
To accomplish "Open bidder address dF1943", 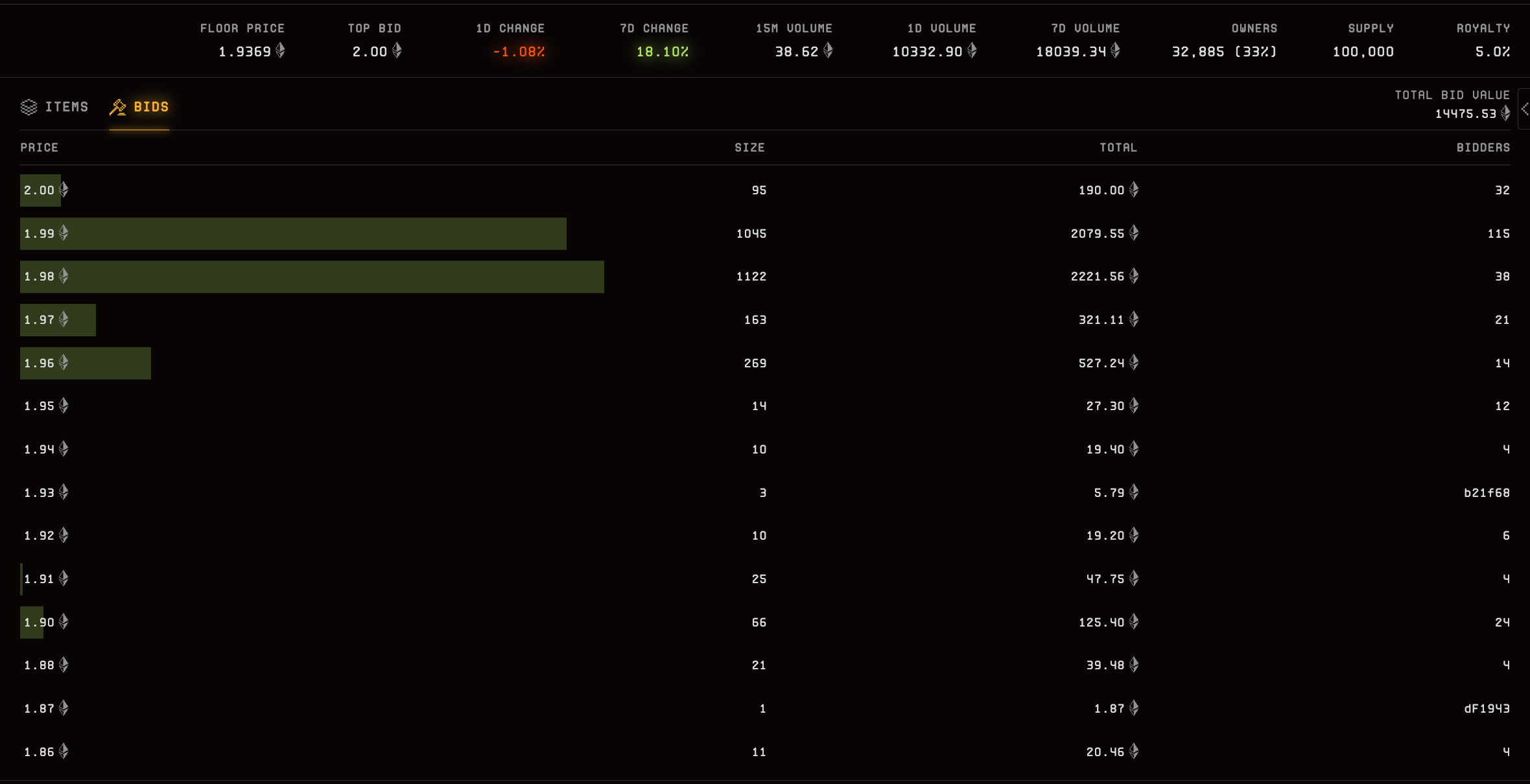I will (1486, 709).
